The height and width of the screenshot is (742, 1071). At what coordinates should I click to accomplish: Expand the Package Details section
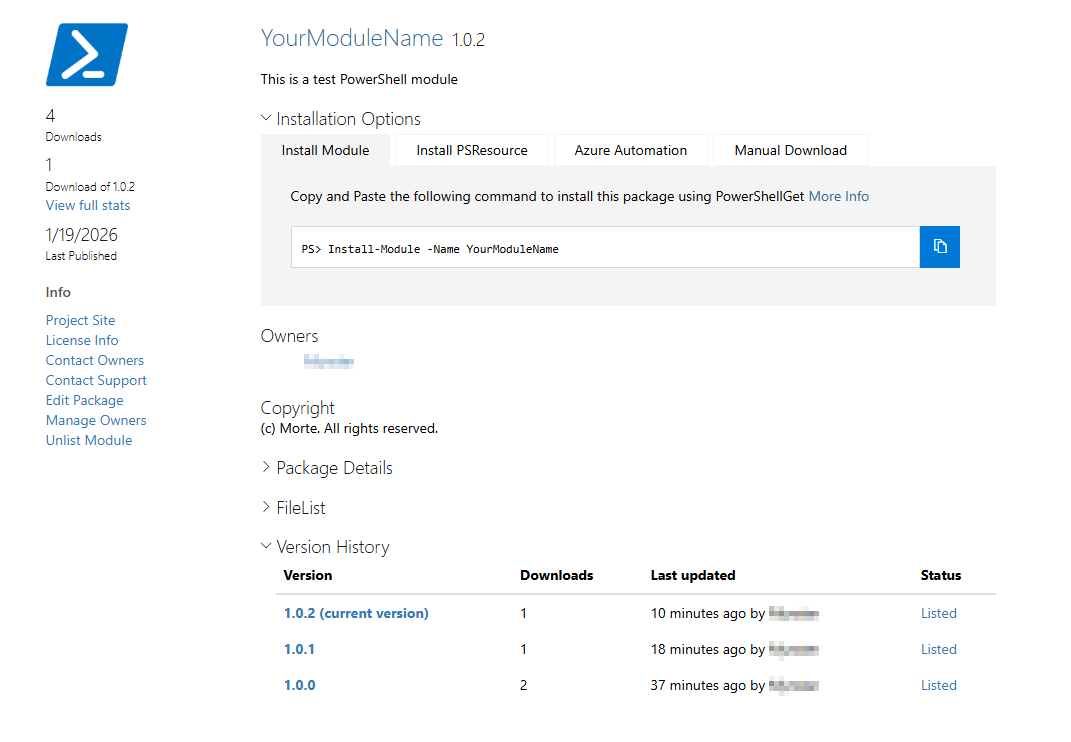(334, 467)
